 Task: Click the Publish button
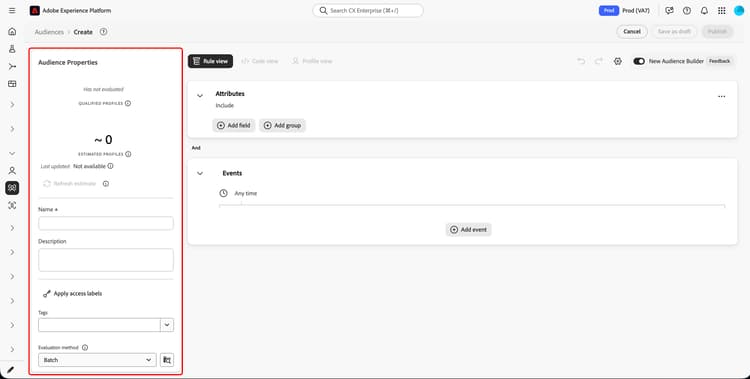coord(717,32)
